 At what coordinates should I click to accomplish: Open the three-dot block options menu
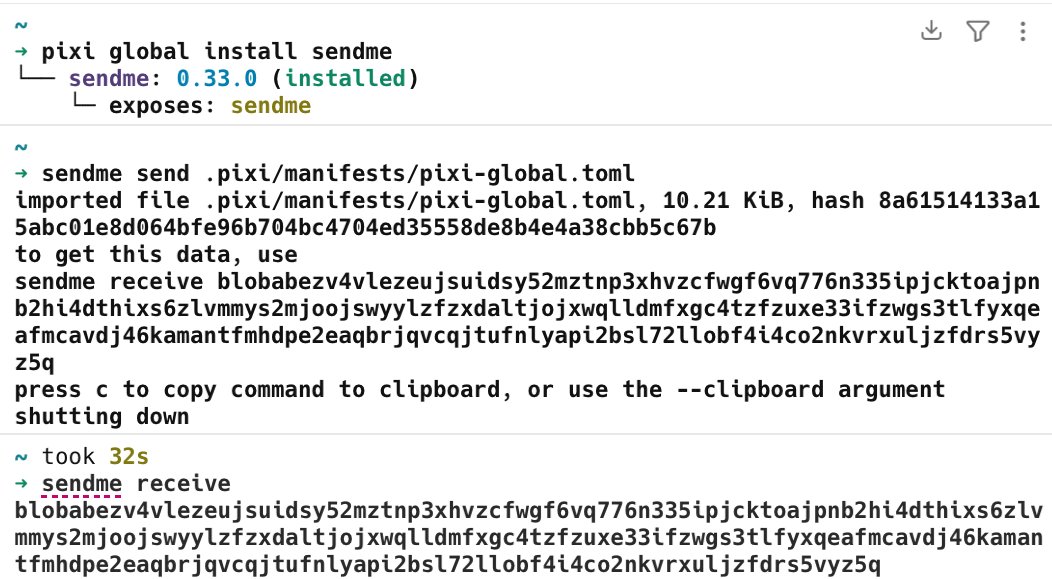[x=1022, y=31]
